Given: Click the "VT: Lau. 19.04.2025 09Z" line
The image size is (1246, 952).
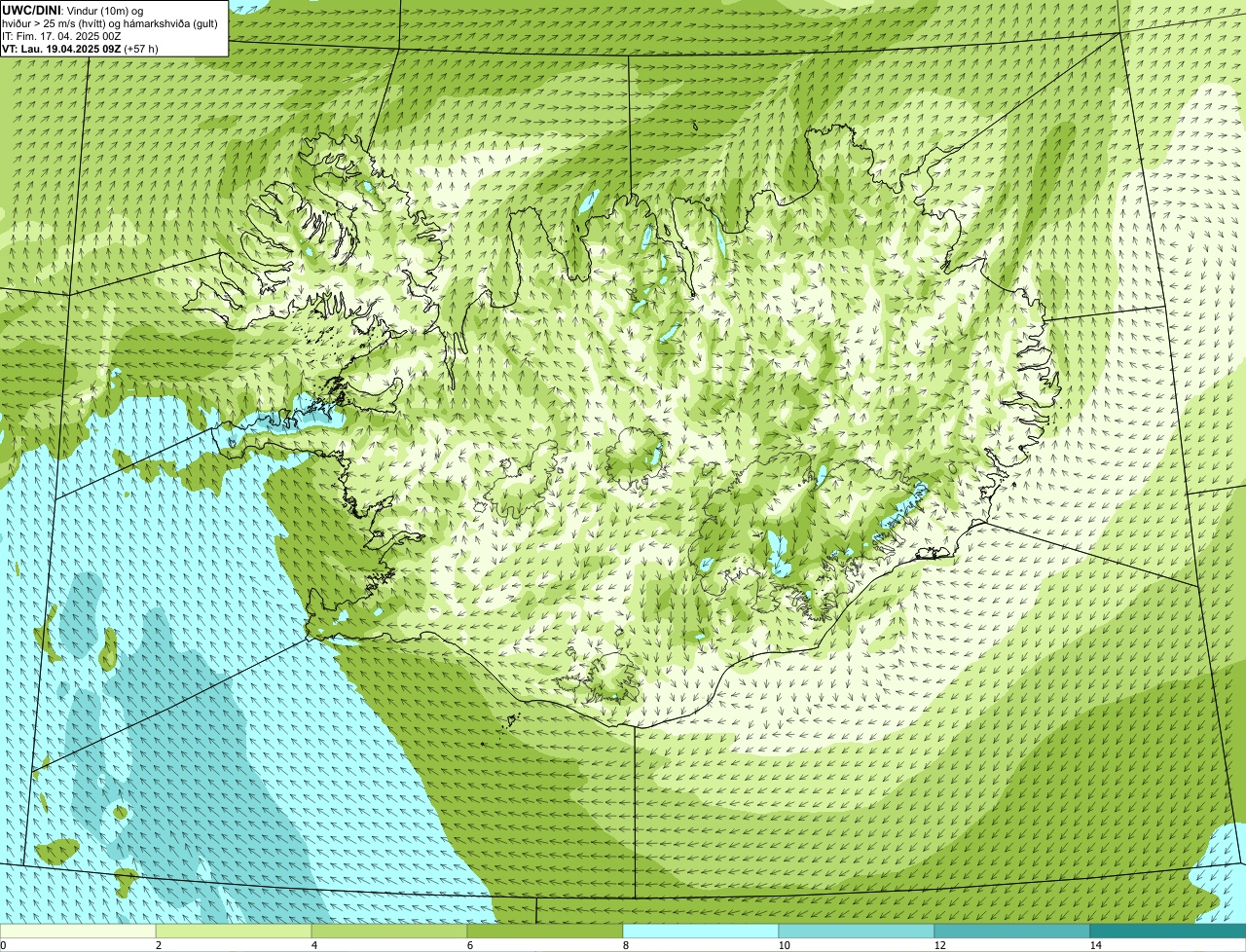Looking at the screenshot, I should 80,49.
